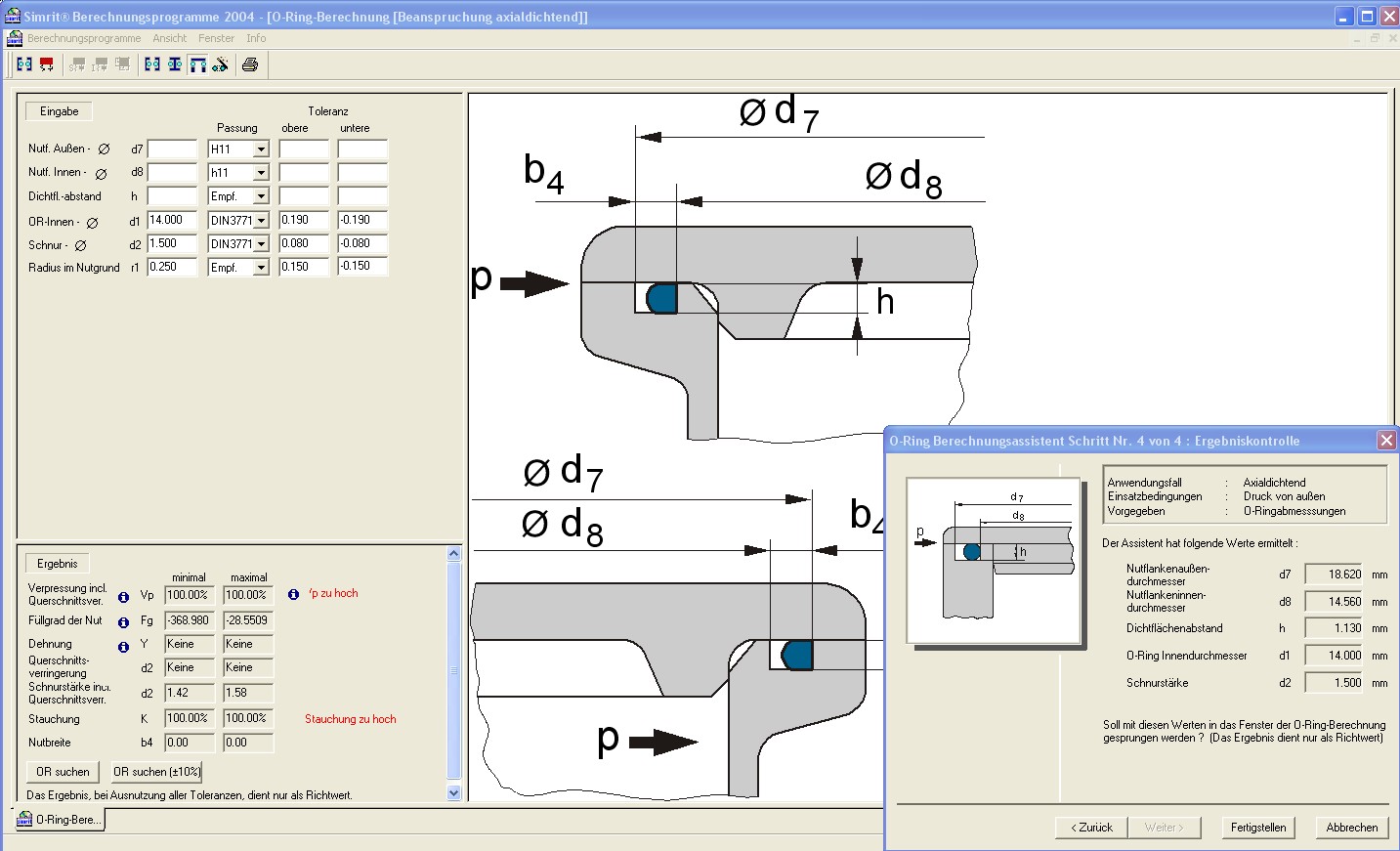The width and height of the screenshot is (1400, 851).
Task: Open the Empf. dropdown for Dichtfl.-abstand h
Action: 261,196
